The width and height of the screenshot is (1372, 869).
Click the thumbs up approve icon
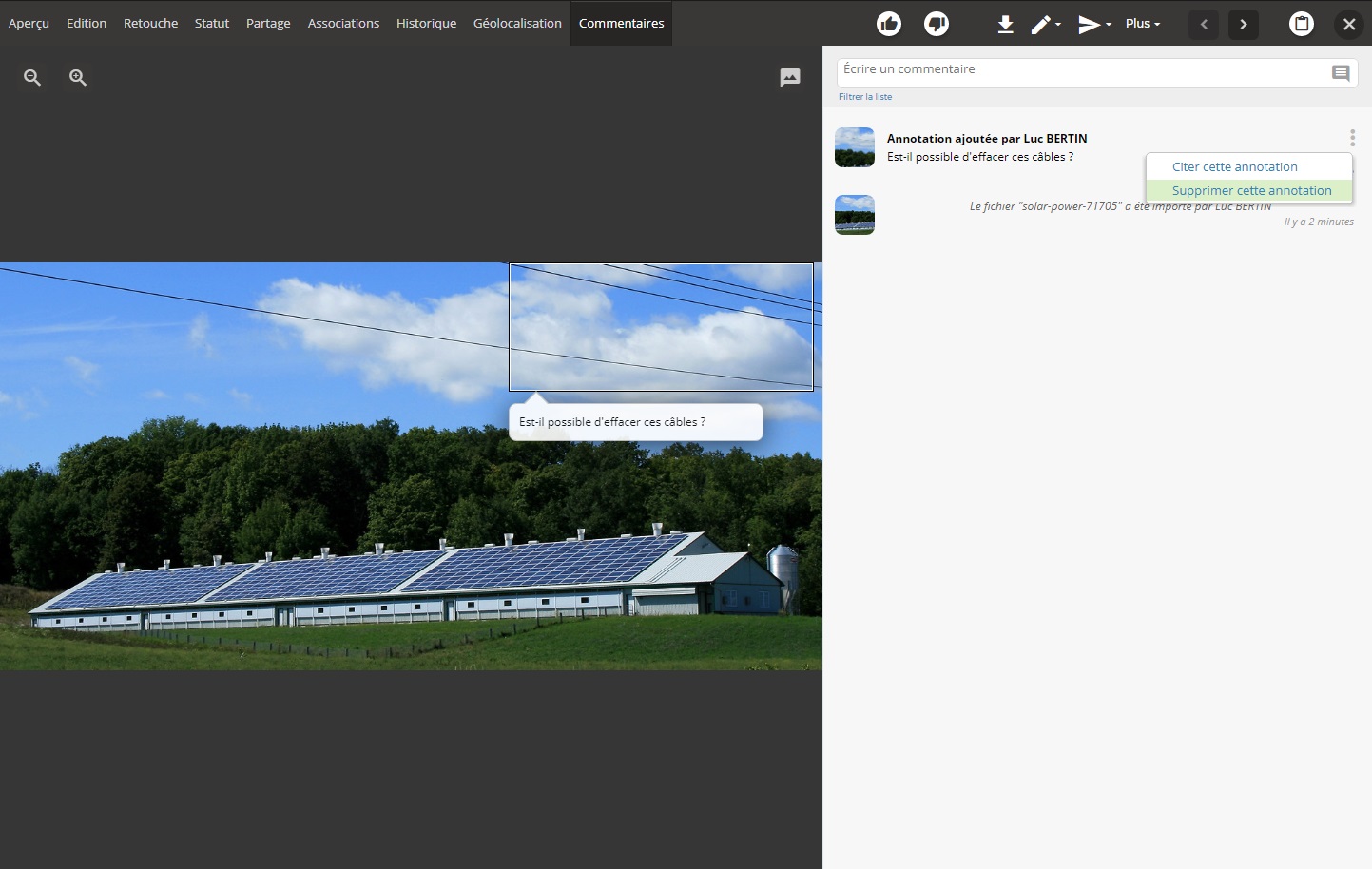point(888,24)
